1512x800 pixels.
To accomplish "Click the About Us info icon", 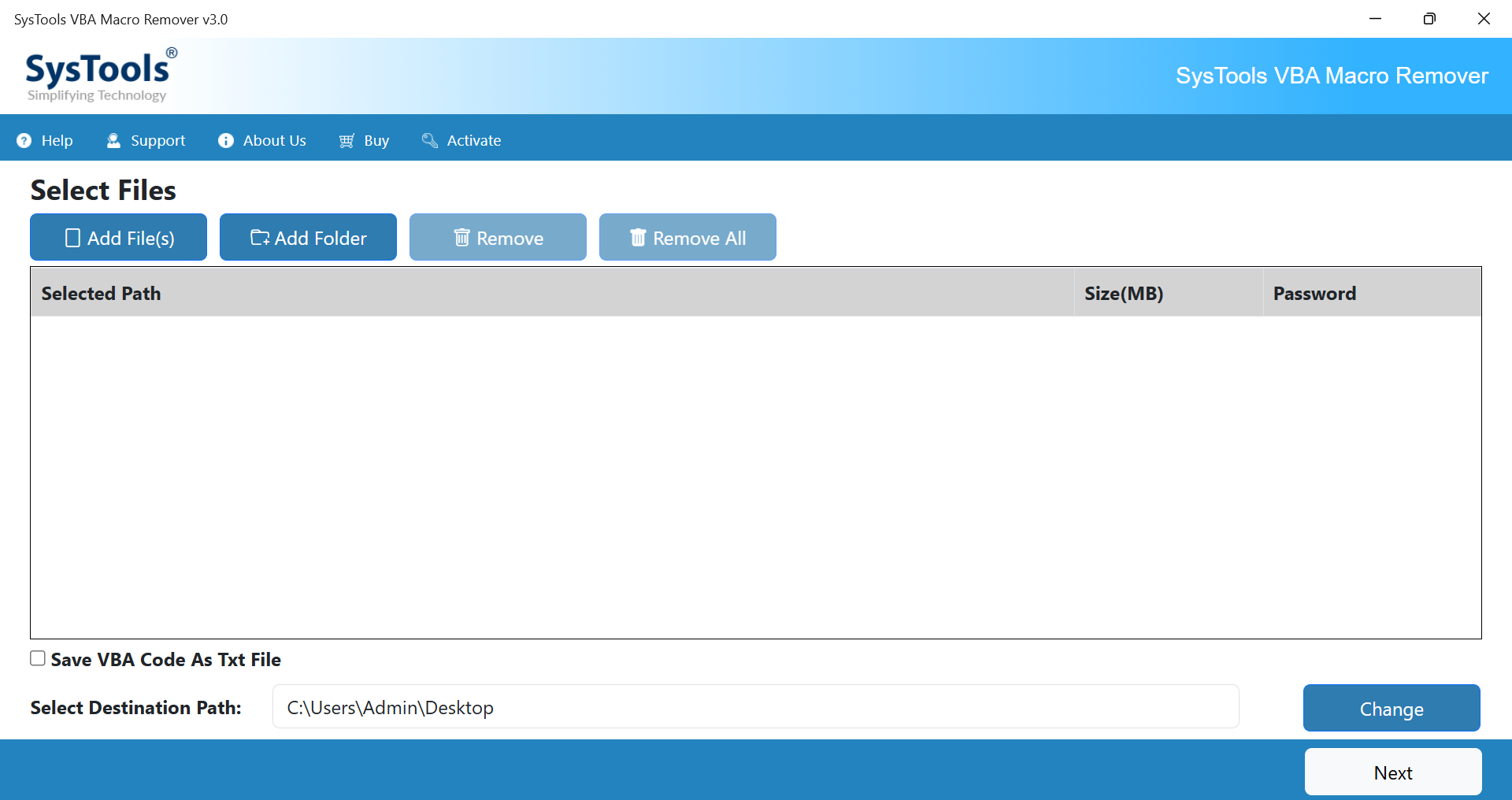I will point(226,141).
